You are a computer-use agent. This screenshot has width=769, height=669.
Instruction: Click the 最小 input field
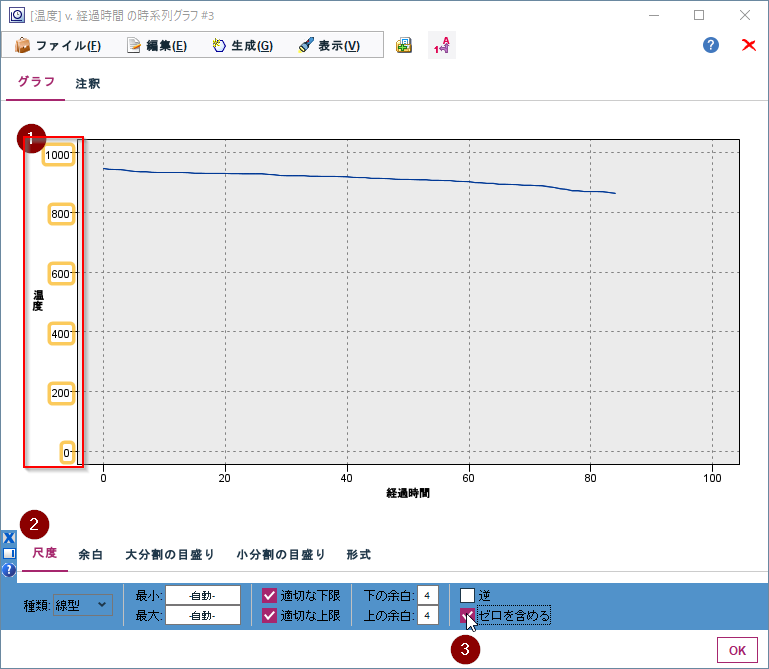(x=203, y=595)
